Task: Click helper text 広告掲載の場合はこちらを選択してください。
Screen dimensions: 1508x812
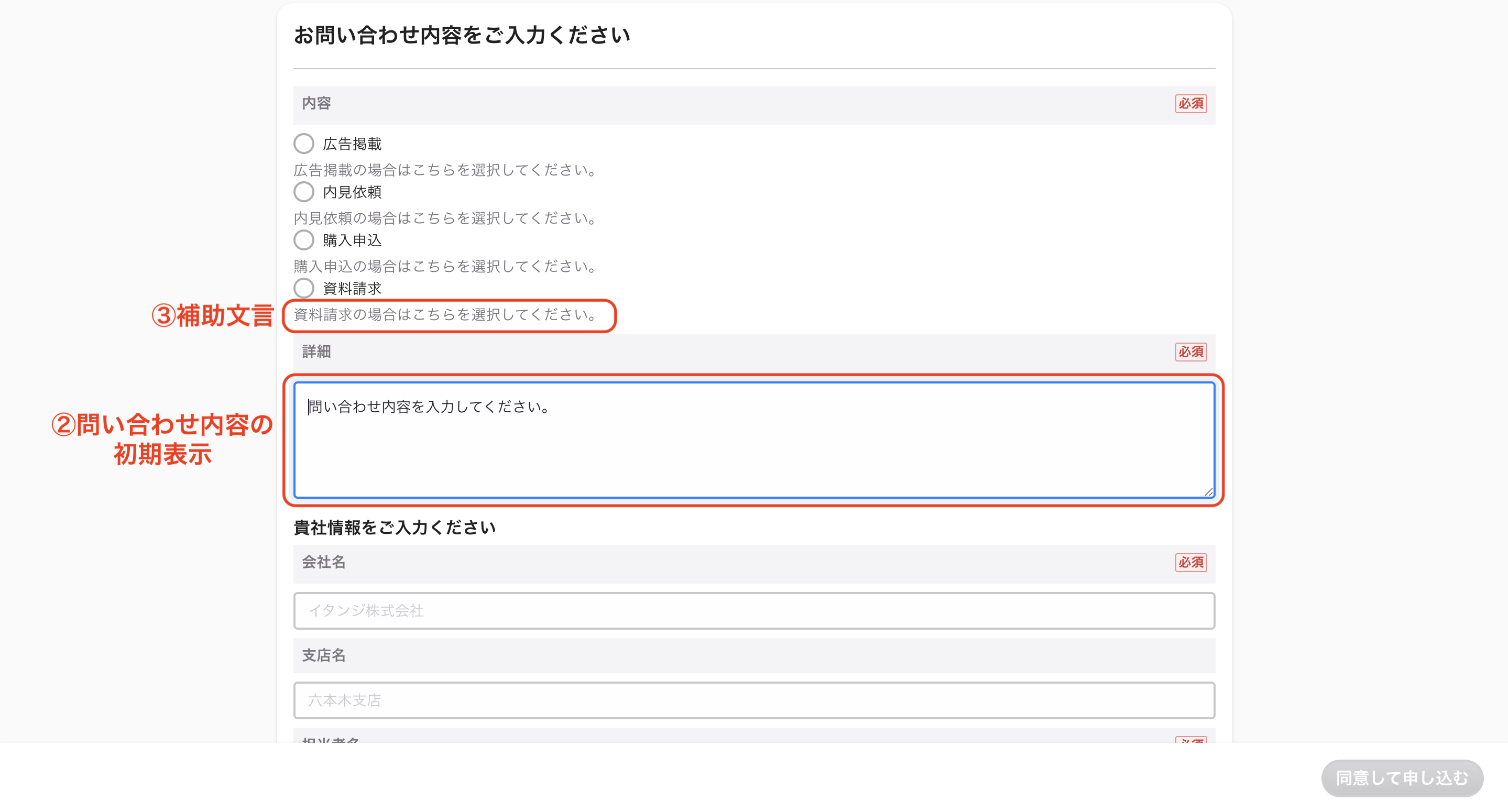Action: tap(445, 170)
